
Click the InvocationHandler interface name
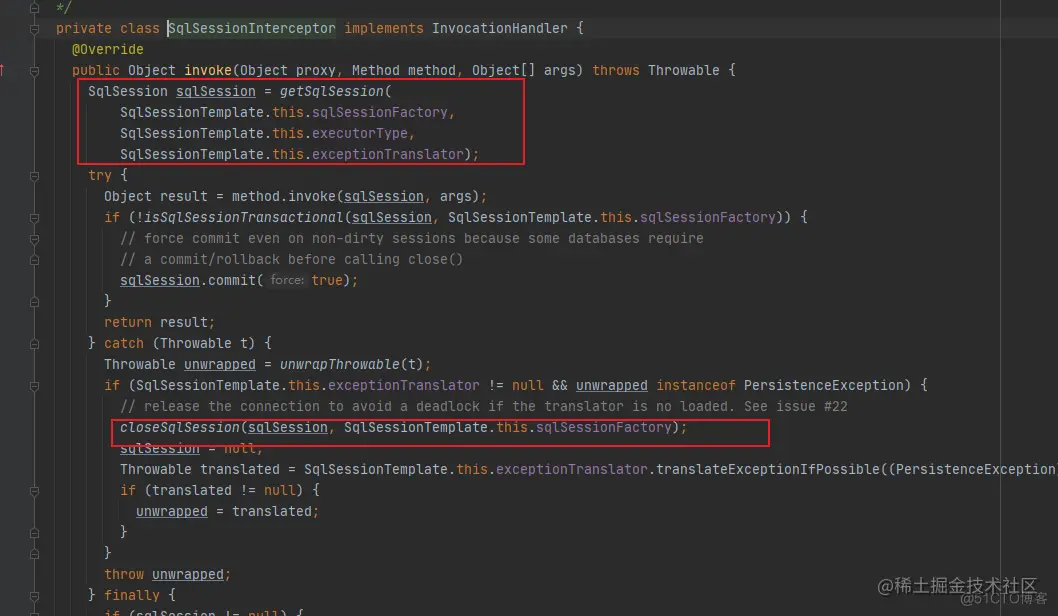click(499, 28)
